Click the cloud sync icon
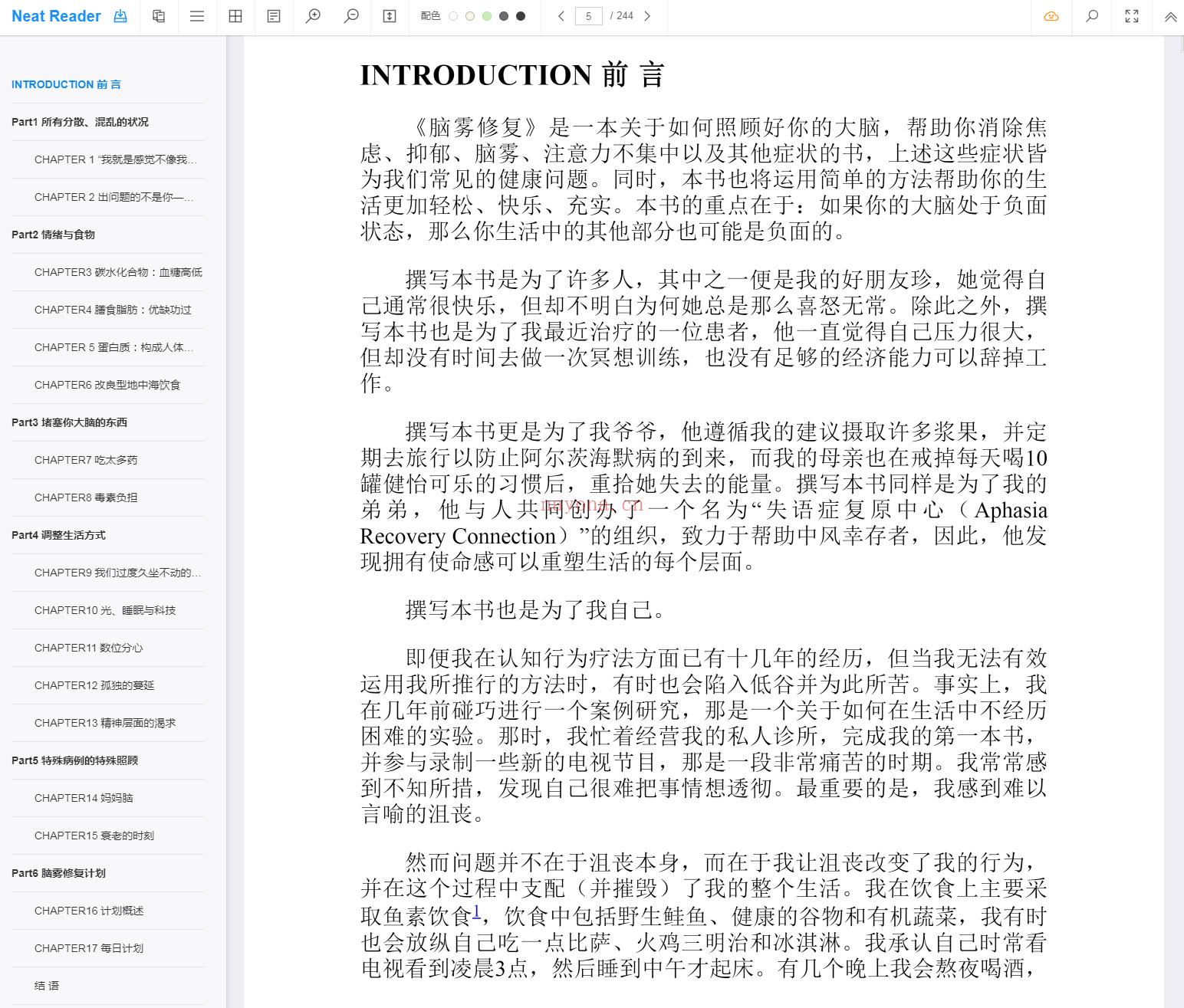Image resolution: width=1184 pixels, height=1008 pixels. tap(1051, 16)
